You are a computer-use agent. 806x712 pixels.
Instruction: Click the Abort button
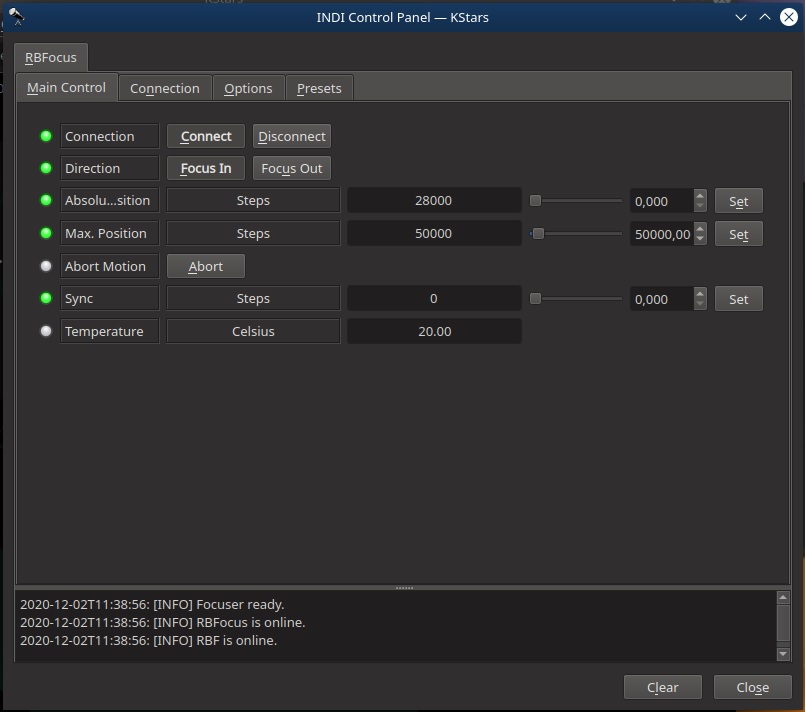pos(206,266)
